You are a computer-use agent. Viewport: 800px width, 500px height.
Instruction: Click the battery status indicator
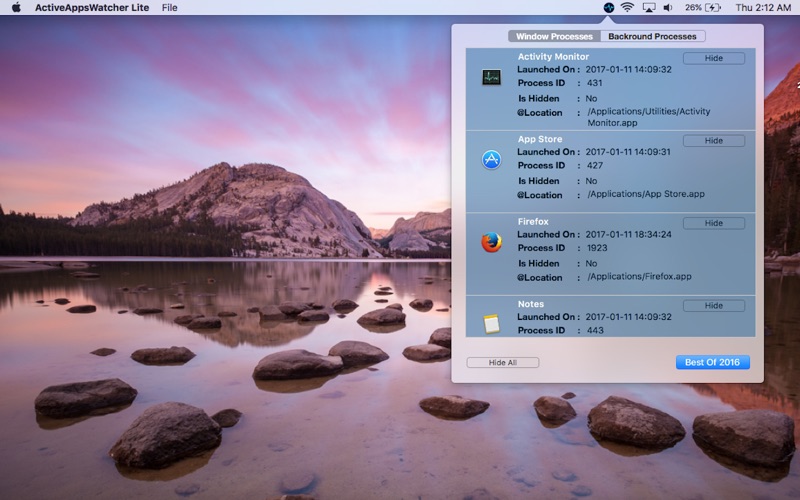703,8
